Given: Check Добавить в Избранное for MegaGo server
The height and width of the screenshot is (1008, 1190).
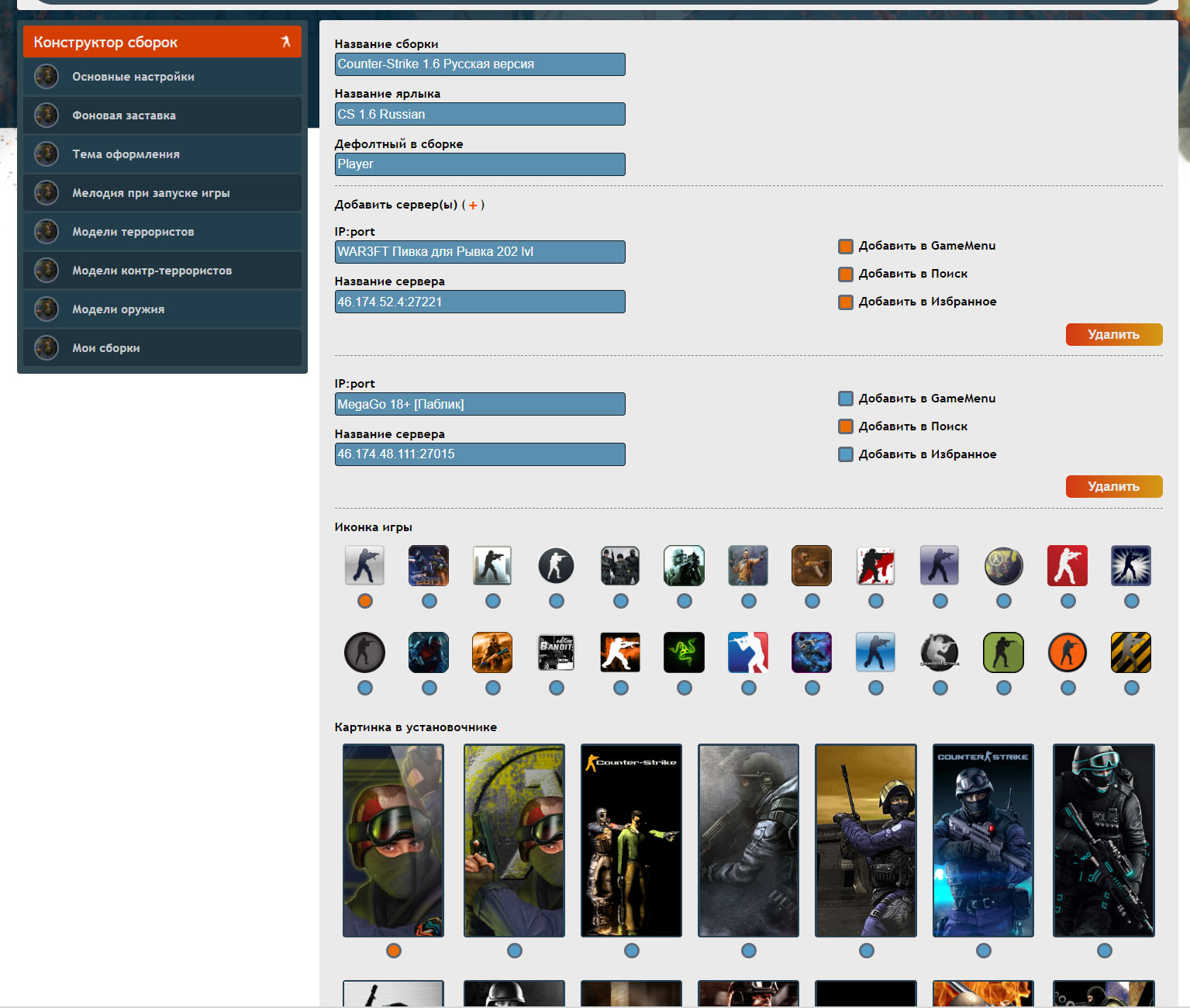Looking at the screenshot, I should click(x=846, y=454).
